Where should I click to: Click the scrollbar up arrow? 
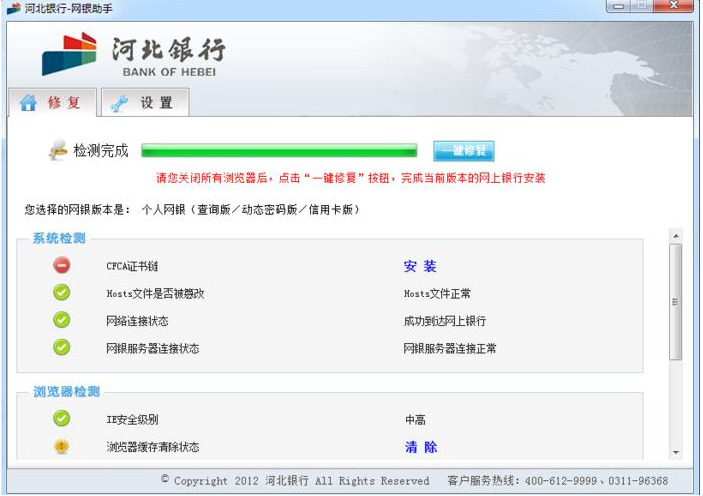pyautogui.click(x=676, y=235)
